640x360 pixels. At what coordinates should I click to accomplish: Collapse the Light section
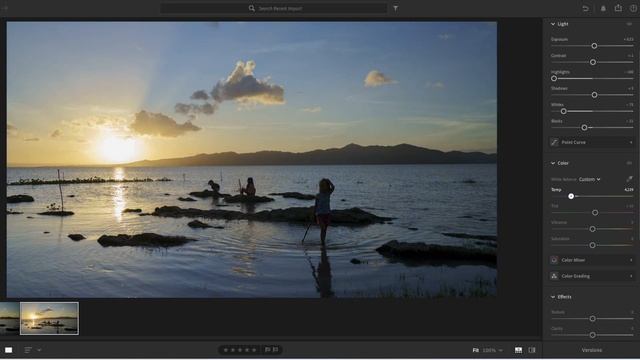point(553,24)
